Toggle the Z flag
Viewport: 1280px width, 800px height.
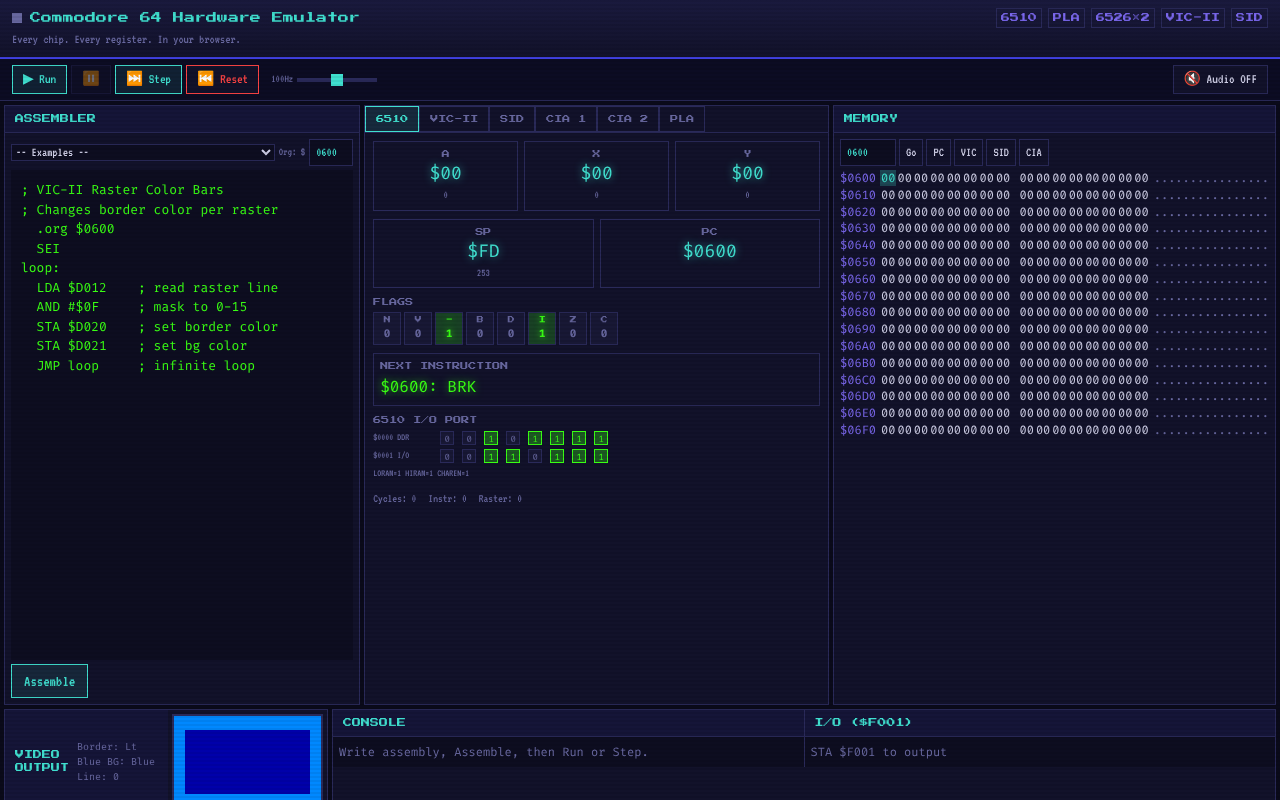coord(573,328)
